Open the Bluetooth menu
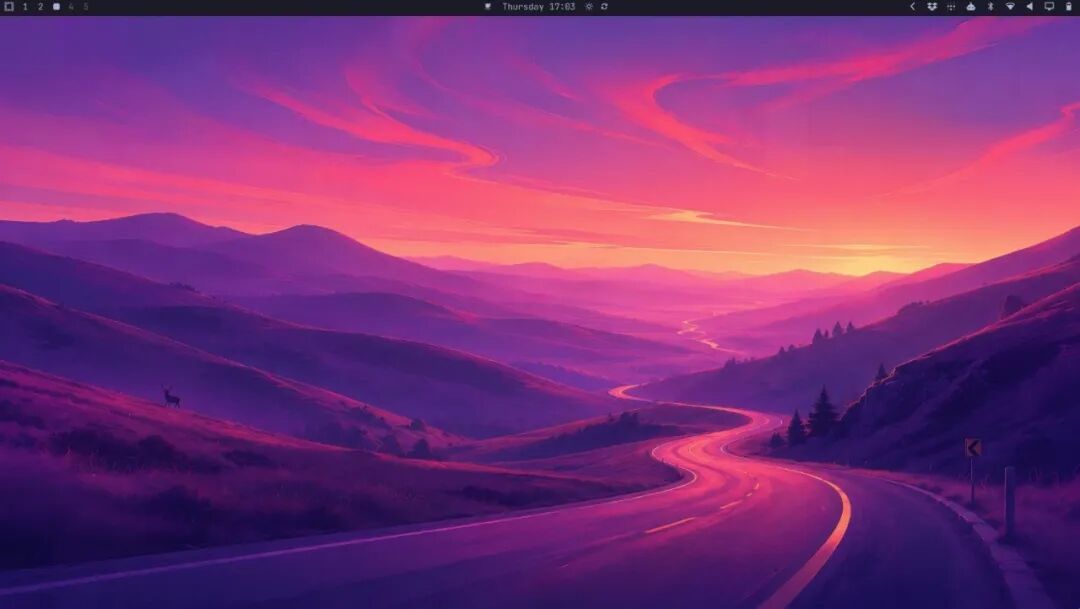This screenshot has height=609, width=1080. pyautogui.click(x=990, y=7)
